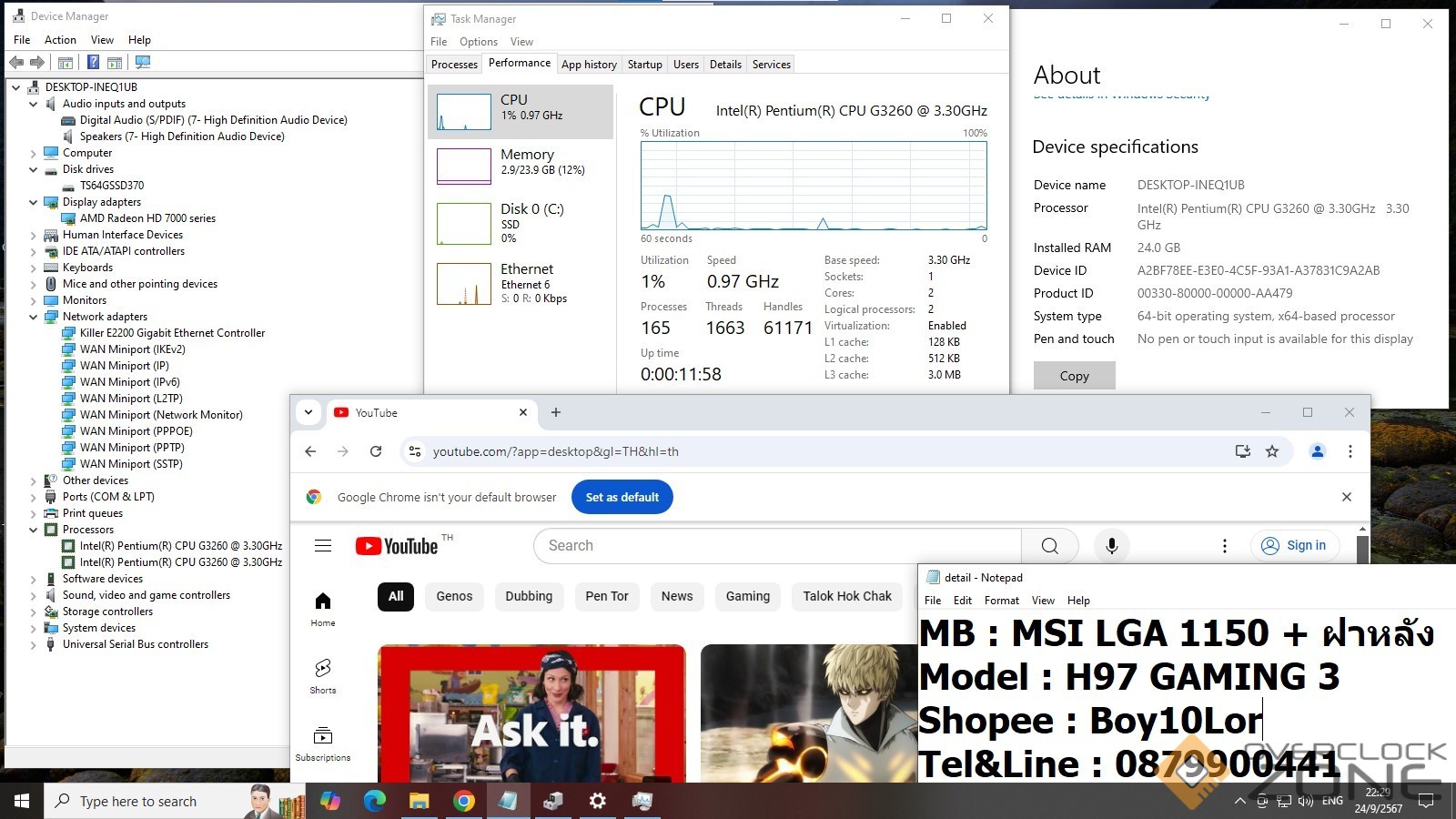
Task: Select the Genos filter chip on YouTube
Action: click(454, 597)
